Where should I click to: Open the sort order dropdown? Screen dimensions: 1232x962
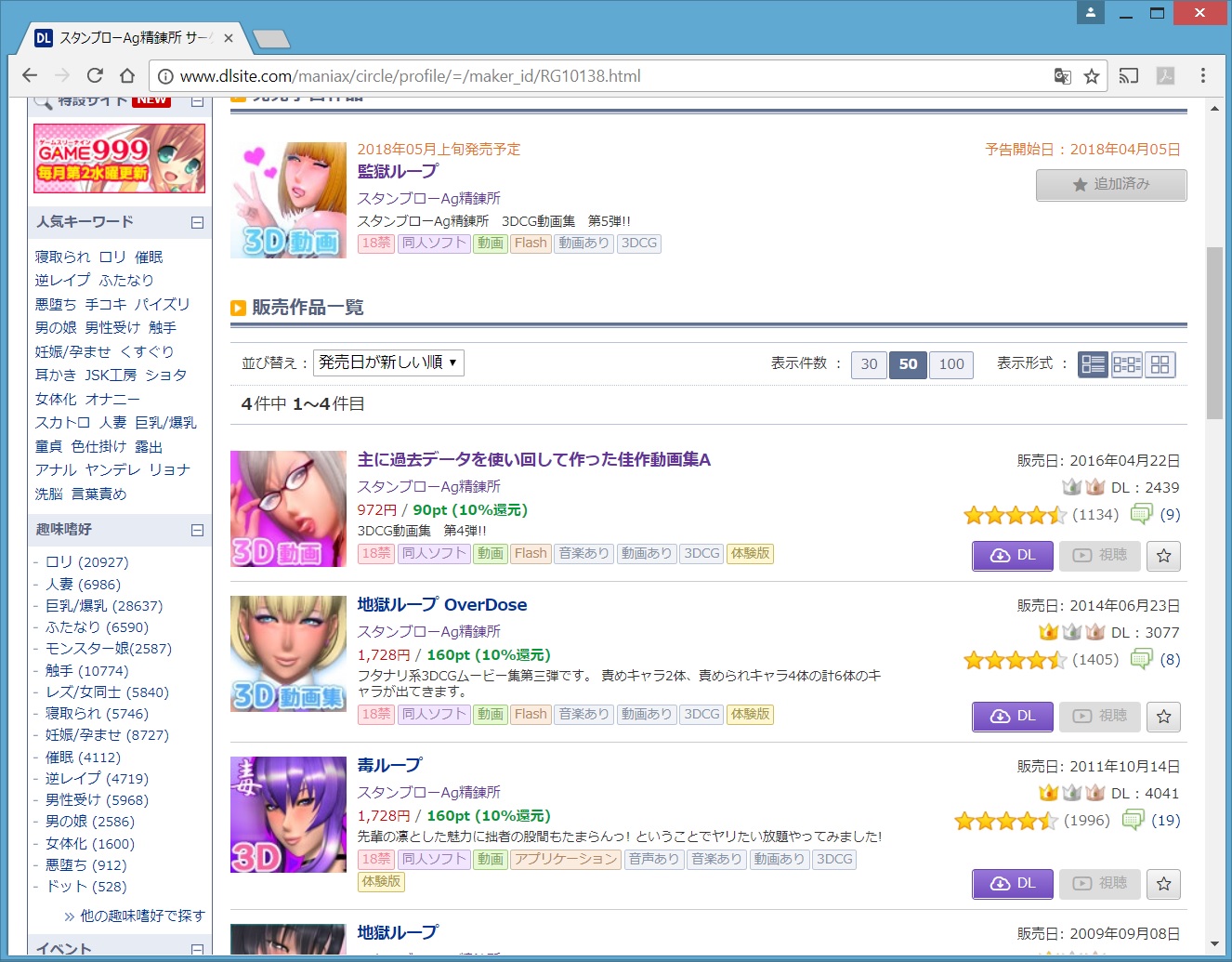388,362
